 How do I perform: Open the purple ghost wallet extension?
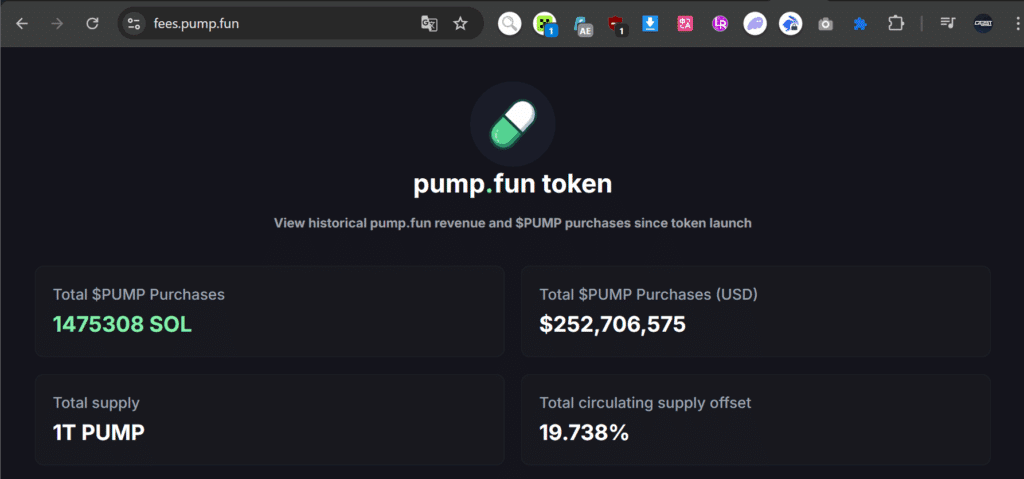tap(755, 24)
